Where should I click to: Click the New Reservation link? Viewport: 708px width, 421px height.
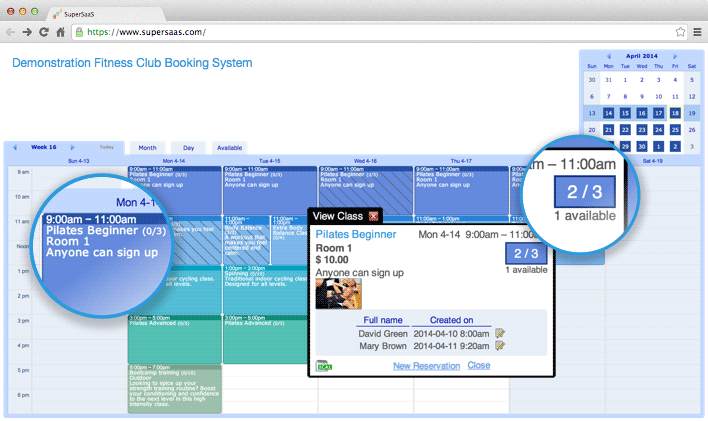pos(426,366)
